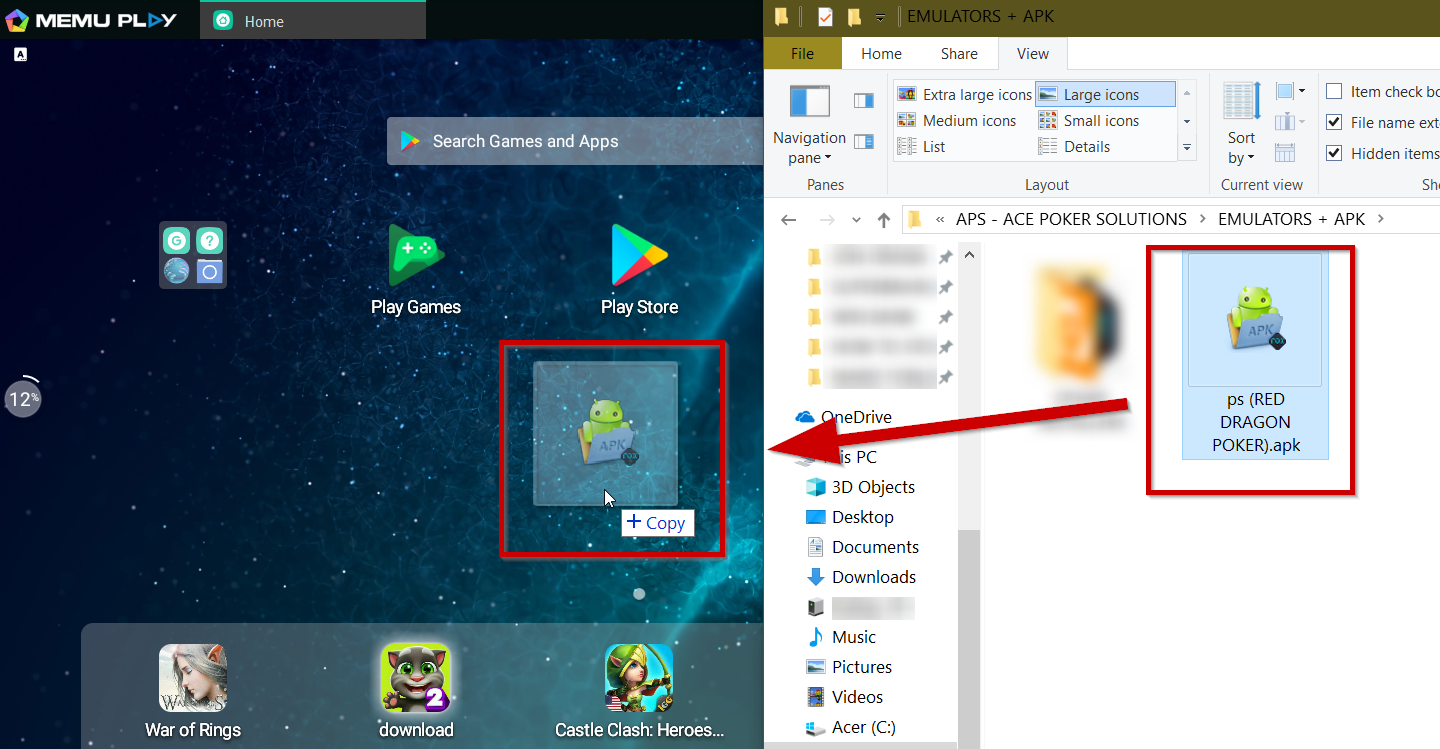Switch to Home ribbon tab
The width and height of the screenshot is (1440, 749).
coord(881,54)
